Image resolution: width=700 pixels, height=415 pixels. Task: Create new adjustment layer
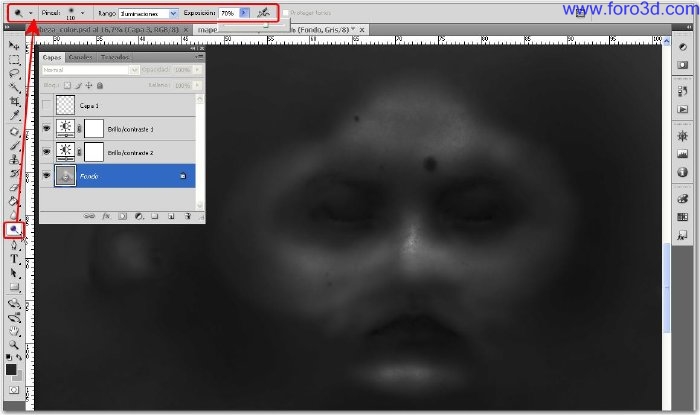click(x=139, y=216)
